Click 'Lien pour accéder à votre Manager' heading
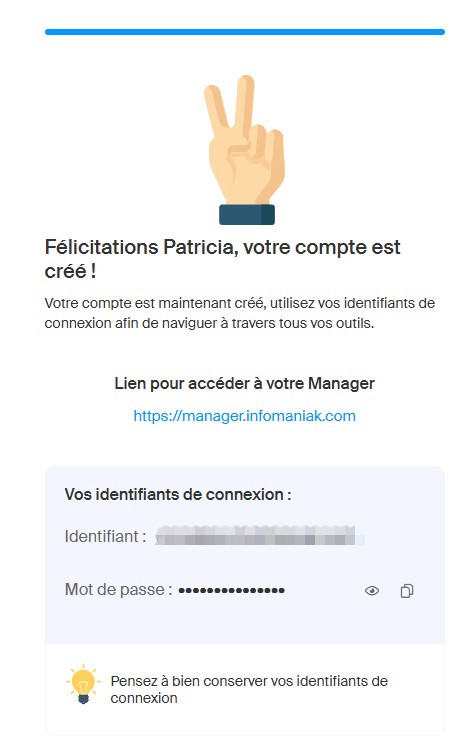475x746 pixels. [x=244, y=383]
